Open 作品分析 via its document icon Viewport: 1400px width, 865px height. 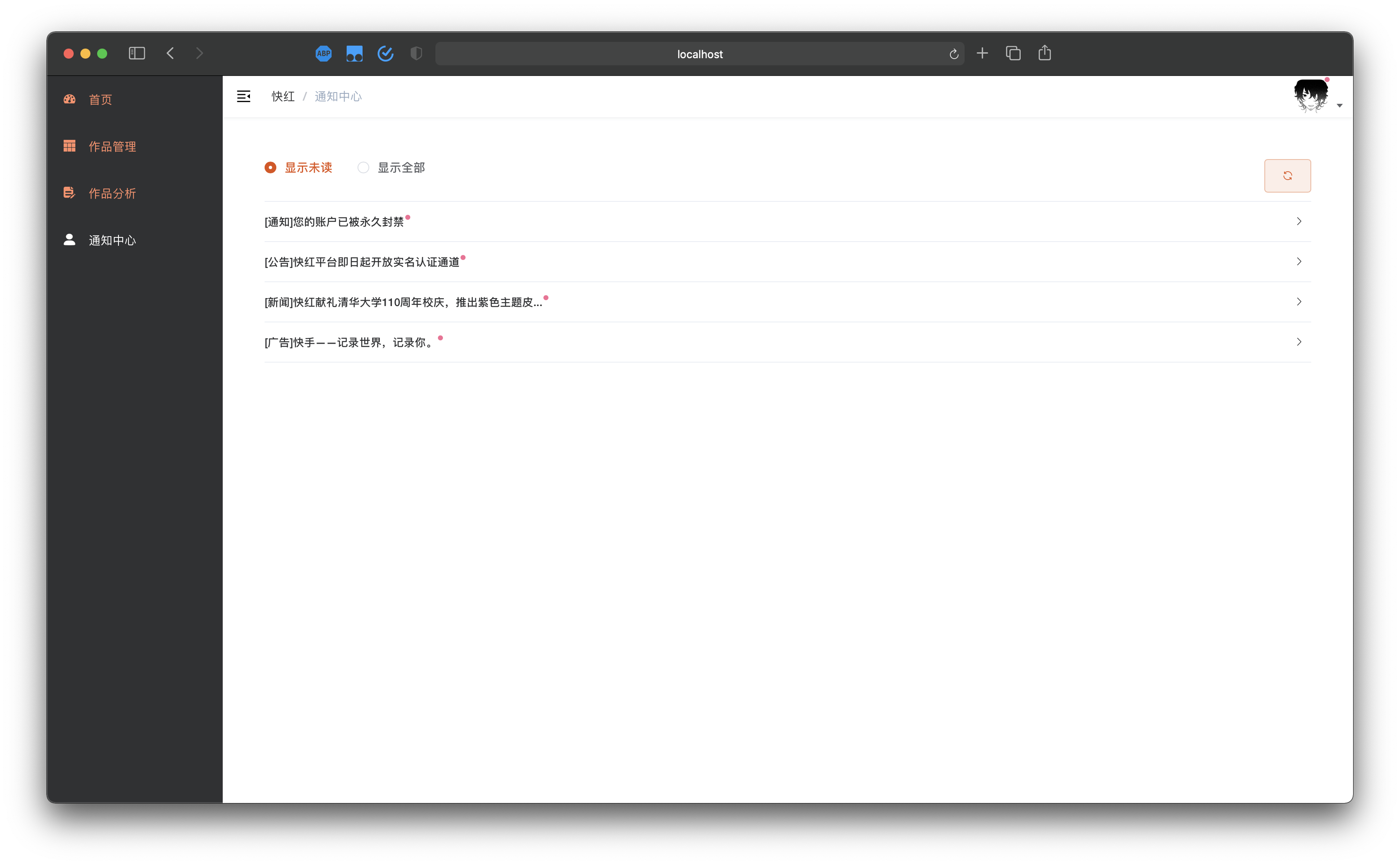[69, 193]
